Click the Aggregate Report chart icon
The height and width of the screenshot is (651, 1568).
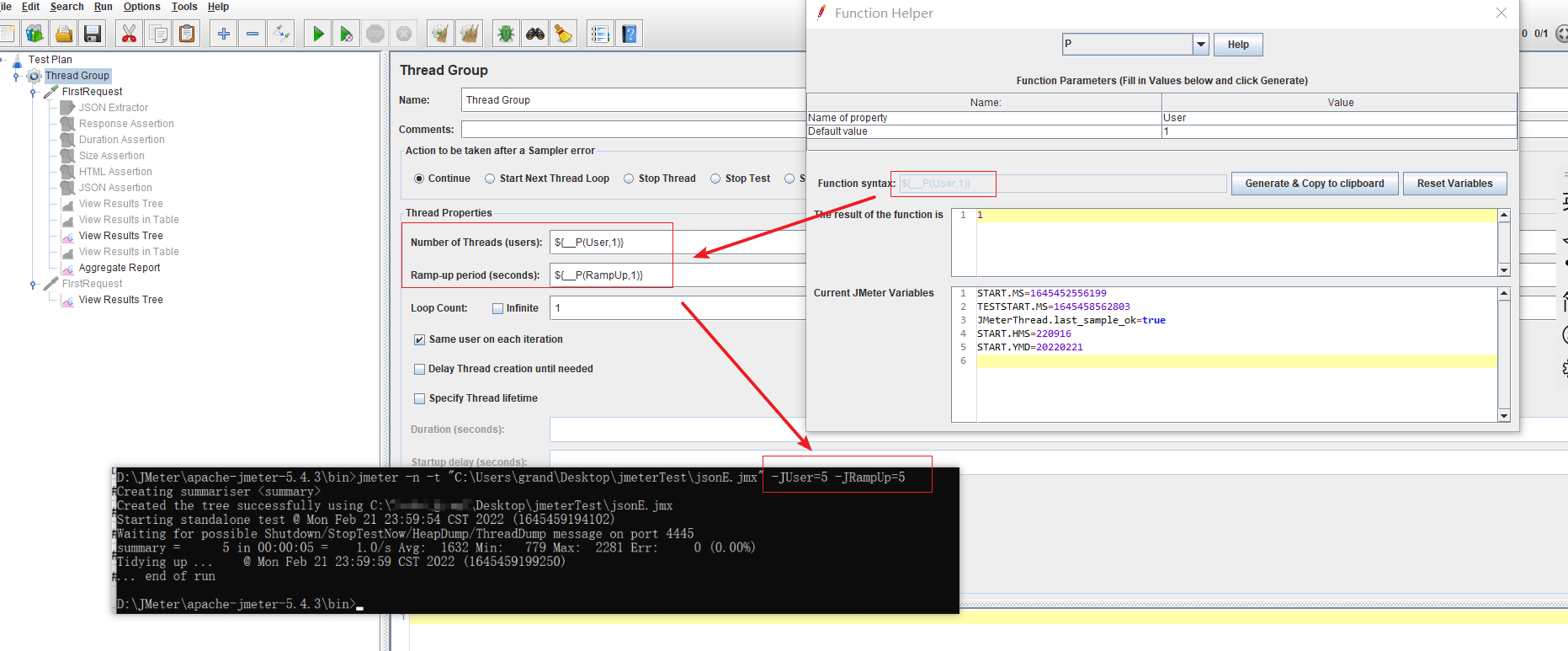(68, 268)
